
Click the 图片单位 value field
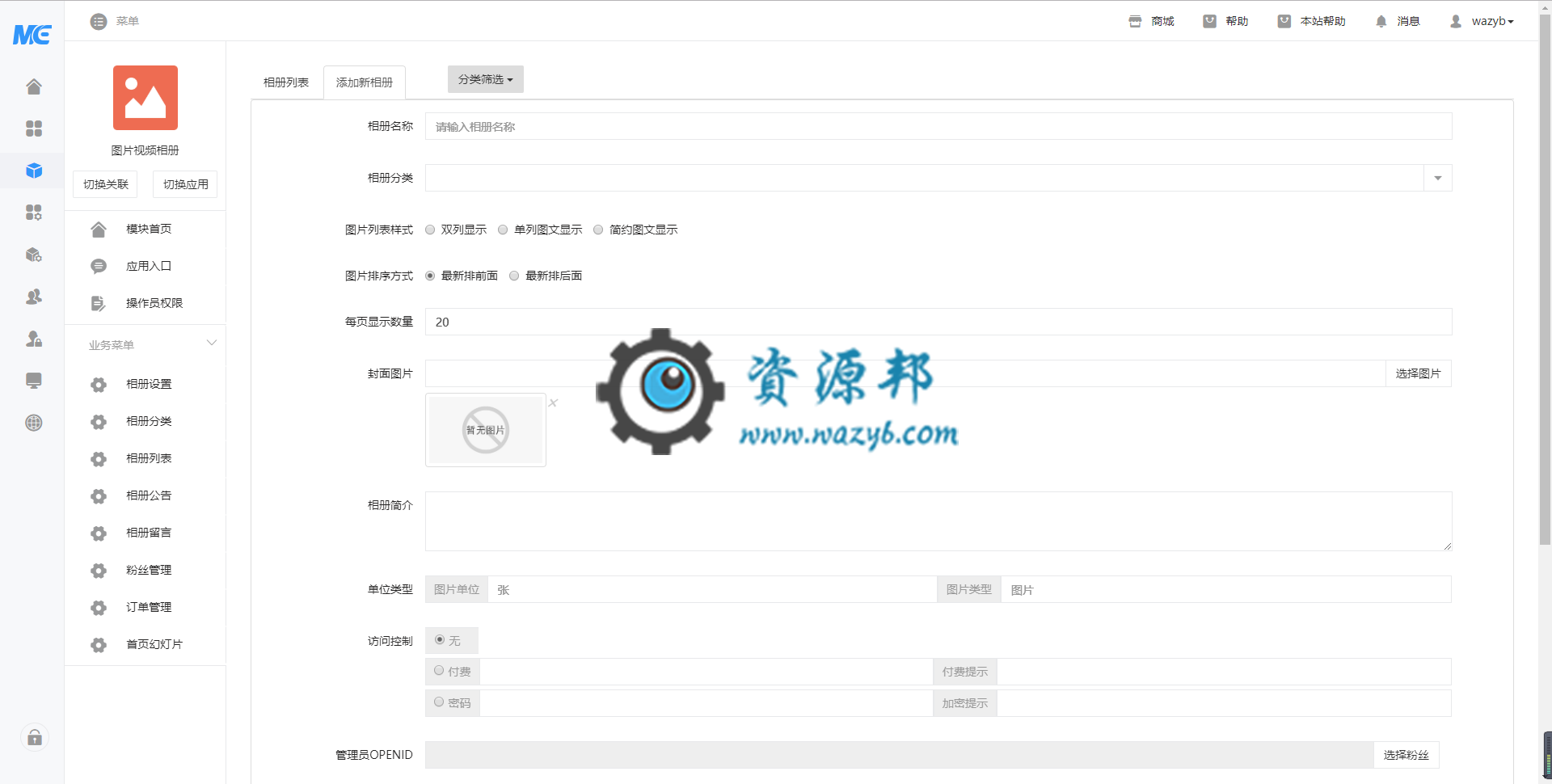(x=712, y=589)
